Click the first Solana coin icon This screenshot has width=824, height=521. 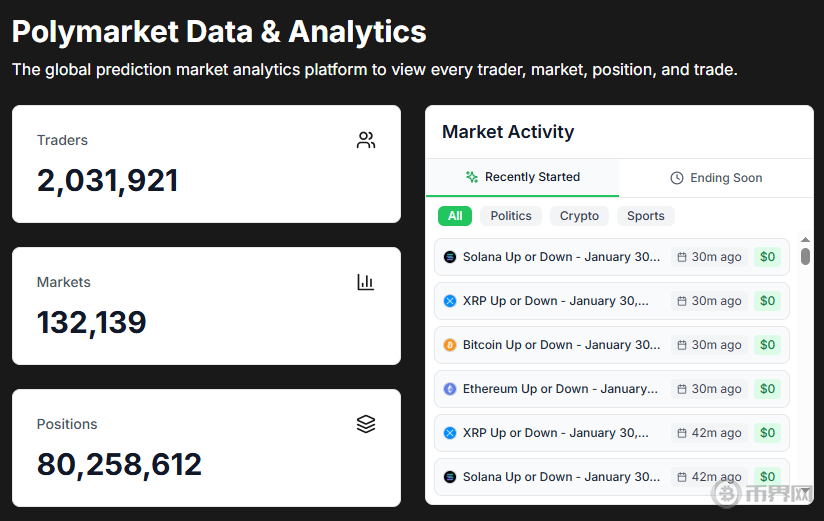(450, 257)
